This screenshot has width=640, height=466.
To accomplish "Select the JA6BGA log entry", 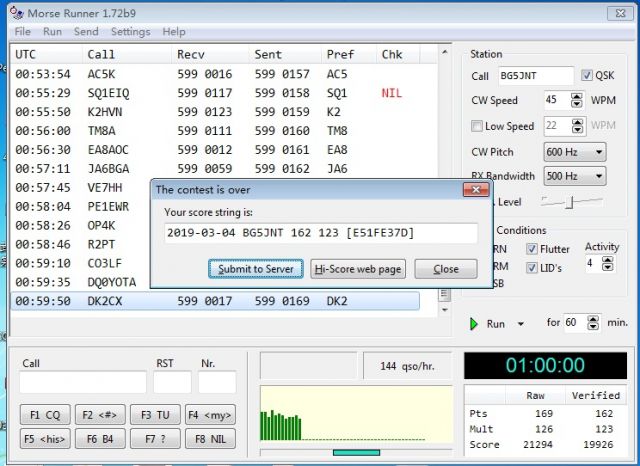I will (215, 169).
